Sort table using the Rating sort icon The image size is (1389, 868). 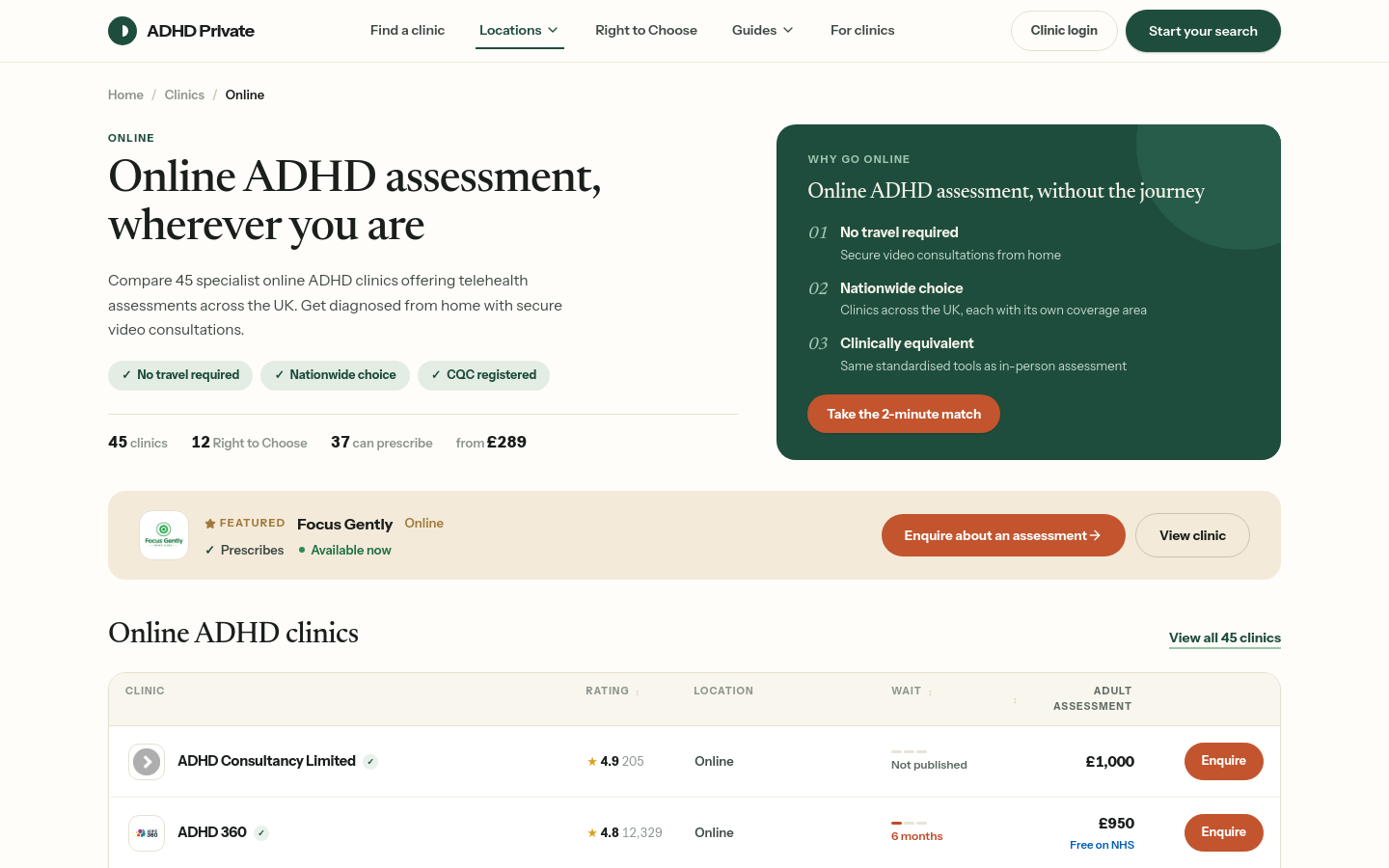[x=638, y=692]
